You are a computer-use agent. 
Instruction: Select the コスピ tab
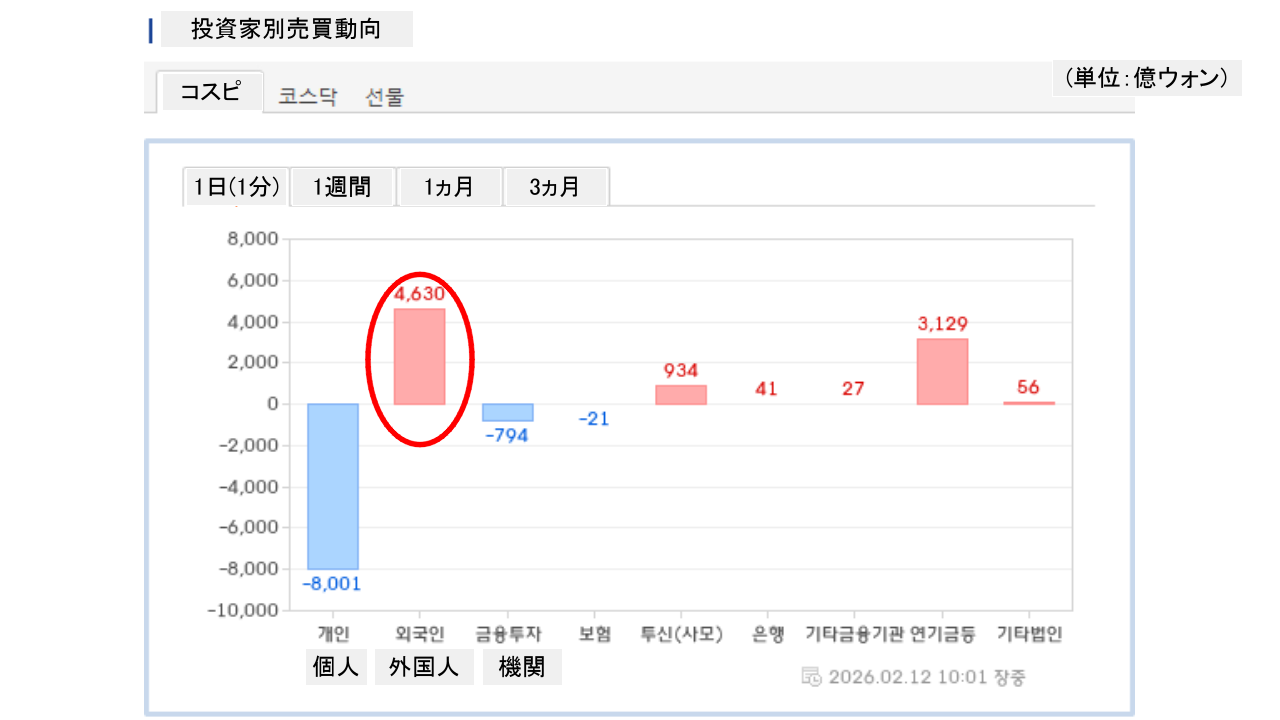[210, 92]
